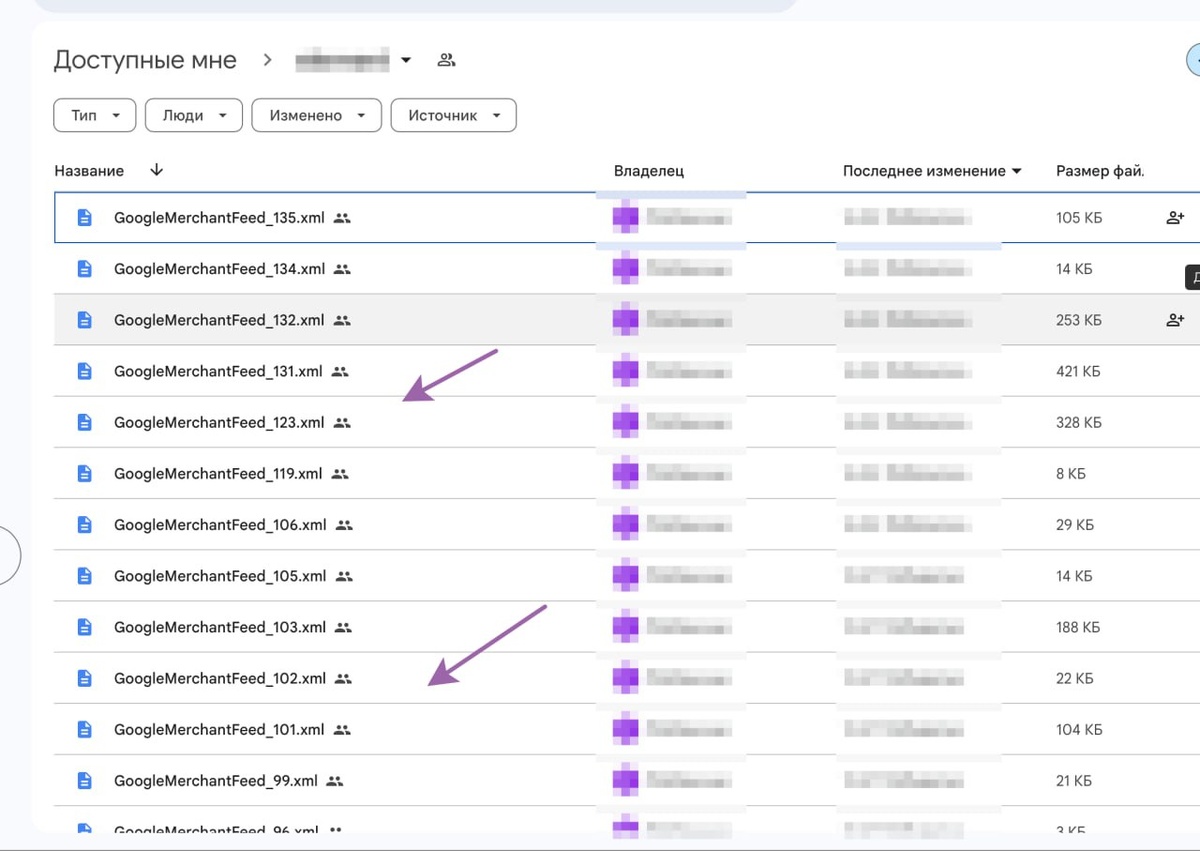Click the shared people icon after GoogleMerchantFeed_123.xml
1200x851 pixels.
click(x=342, y=423)
